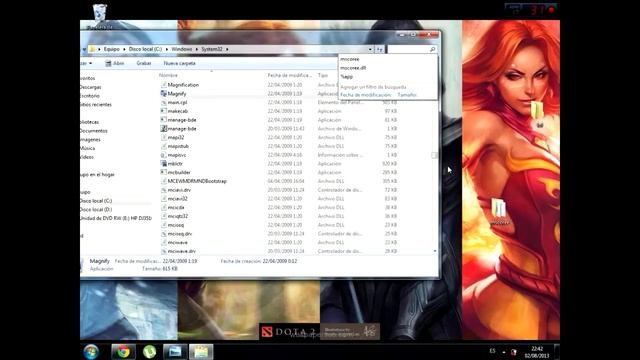
Task: Select the mciseq.drv file icon
Action: [164, 234]
